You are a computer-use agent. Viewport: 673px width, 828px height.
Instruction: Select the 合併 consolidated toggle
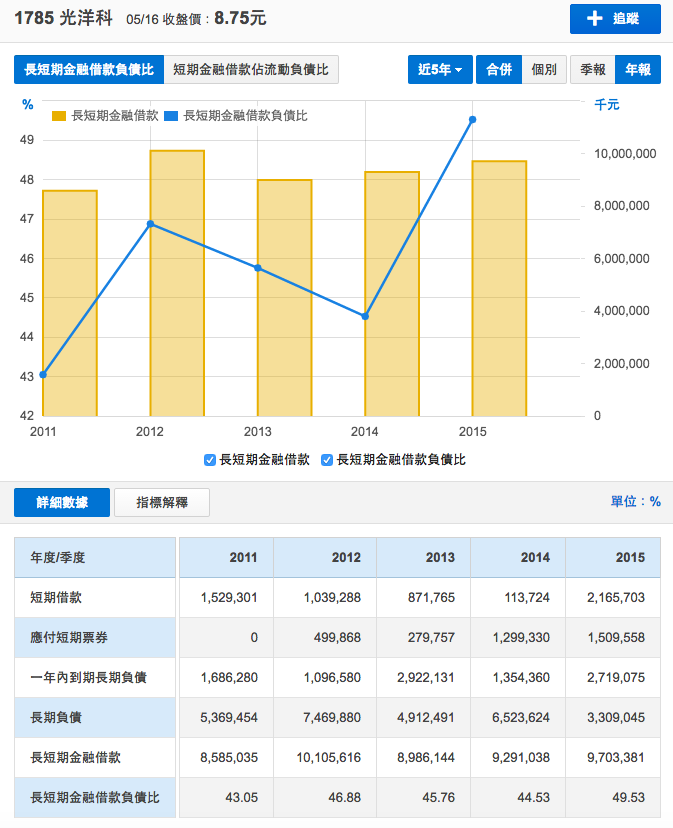[498, 69]
